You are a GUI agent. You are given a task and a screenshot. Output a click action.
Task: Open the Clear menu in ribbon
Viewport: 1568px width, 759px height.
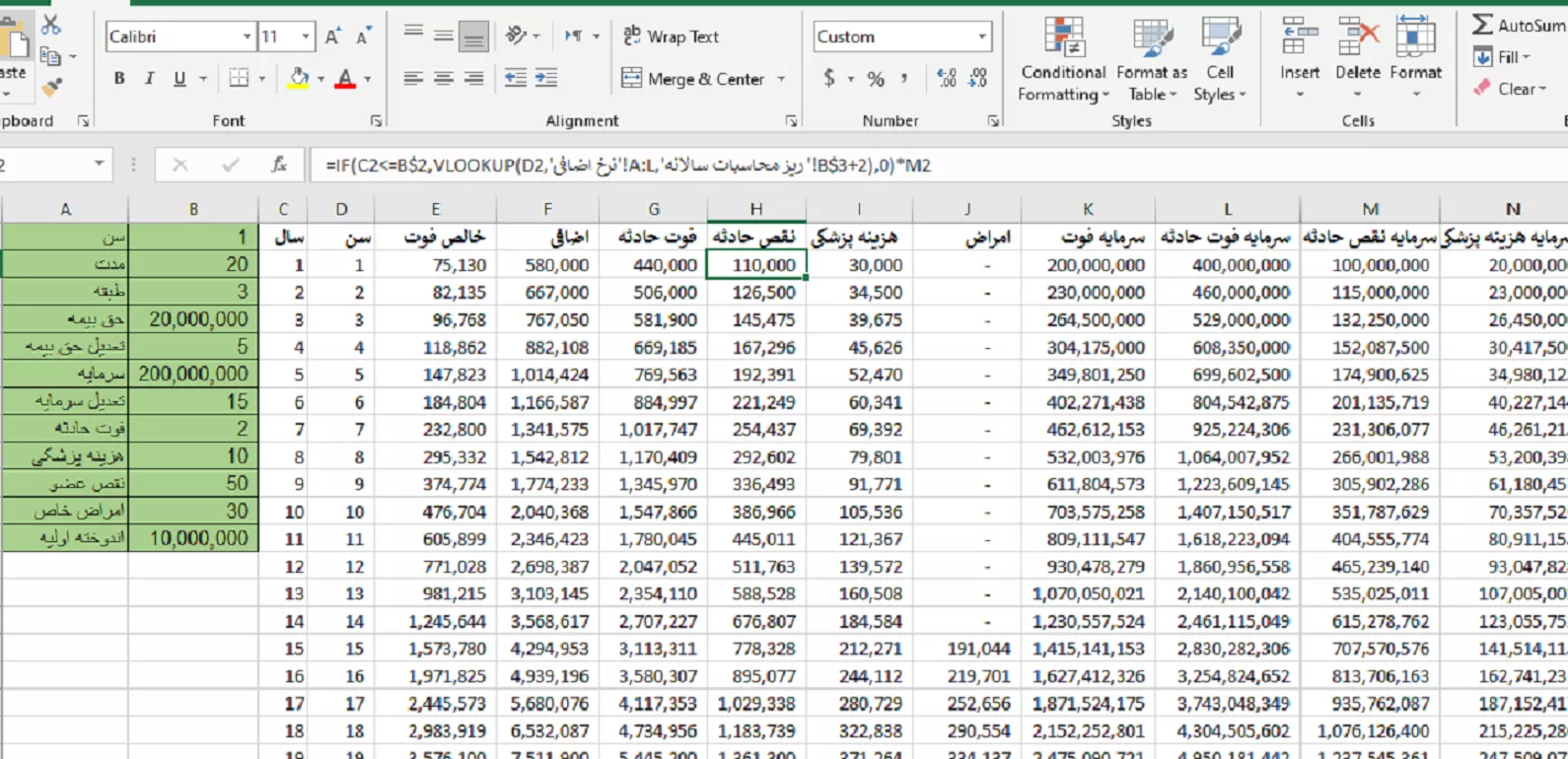click(x=1509, y=89)
